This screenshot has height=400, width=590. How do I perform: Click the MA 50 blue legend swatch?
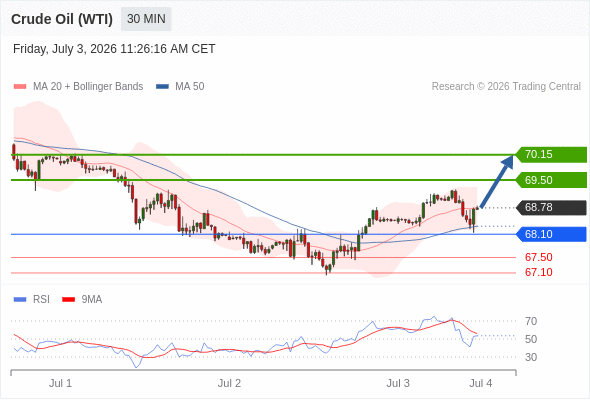click(162, 87)
